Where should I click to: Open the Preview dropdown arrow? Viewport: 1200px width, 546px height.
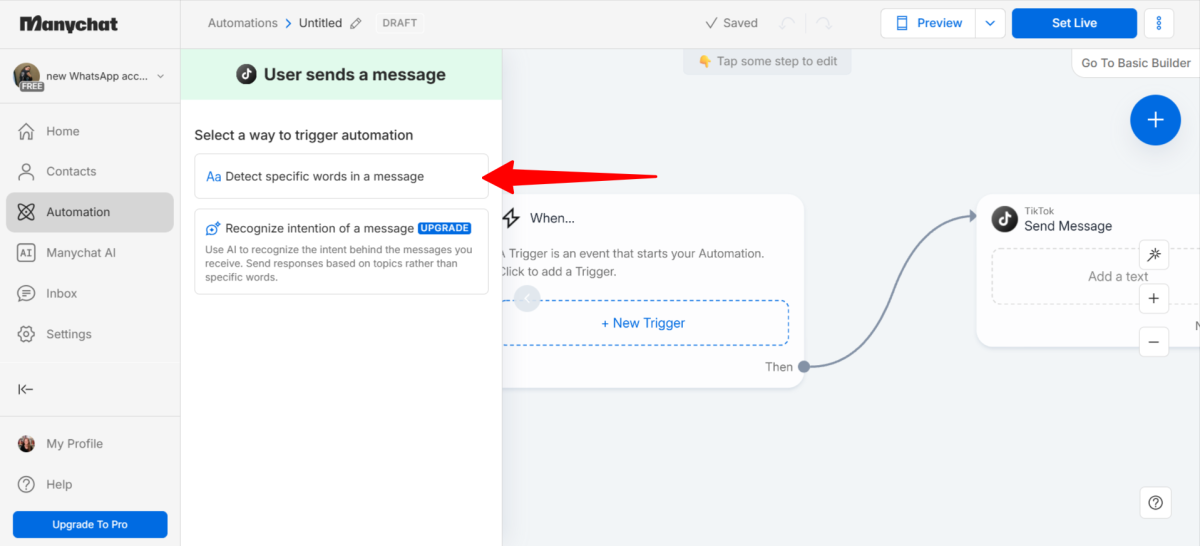point(990,23)
